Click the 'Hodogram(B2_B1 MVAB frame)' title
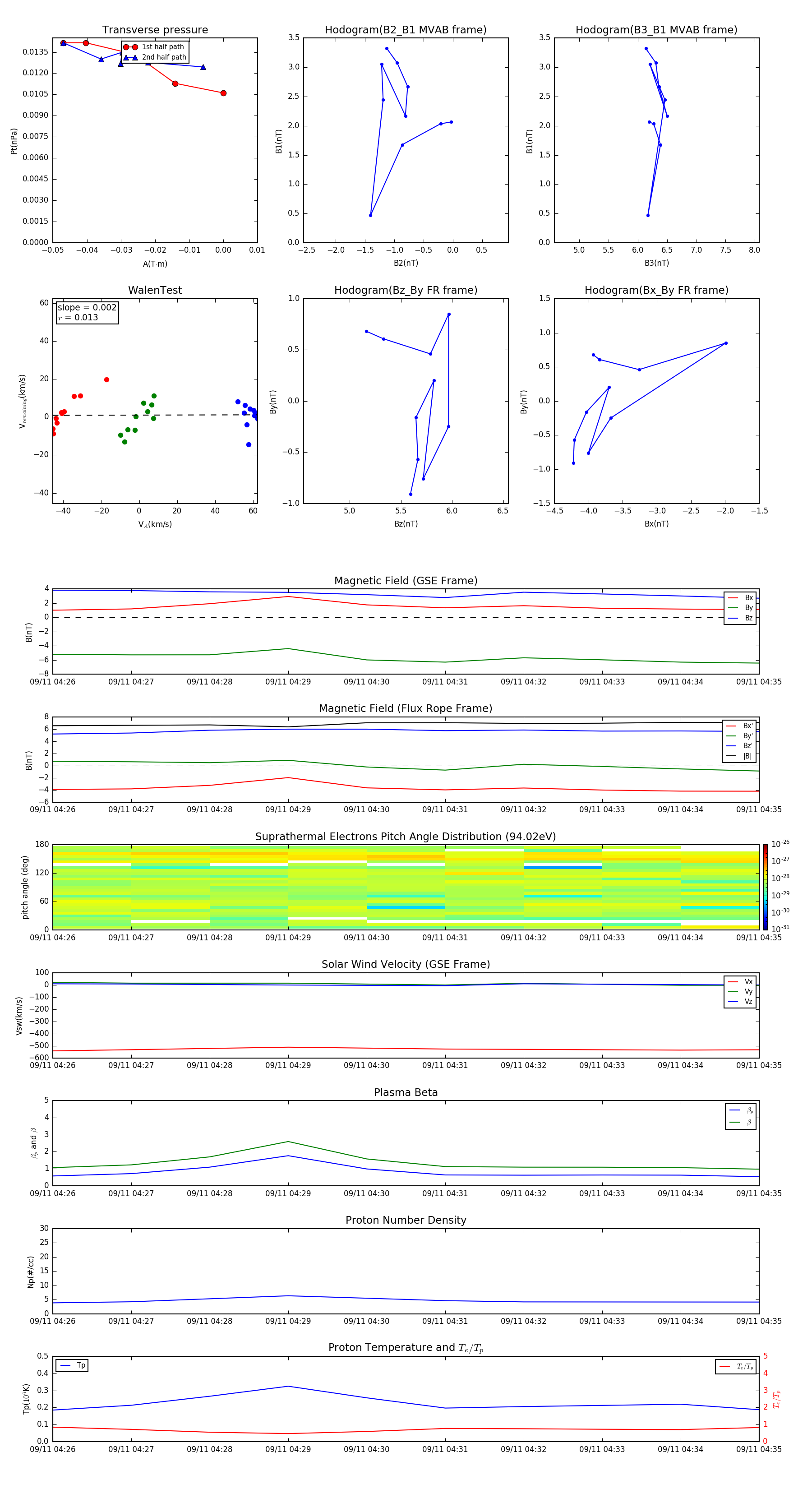 406,29
